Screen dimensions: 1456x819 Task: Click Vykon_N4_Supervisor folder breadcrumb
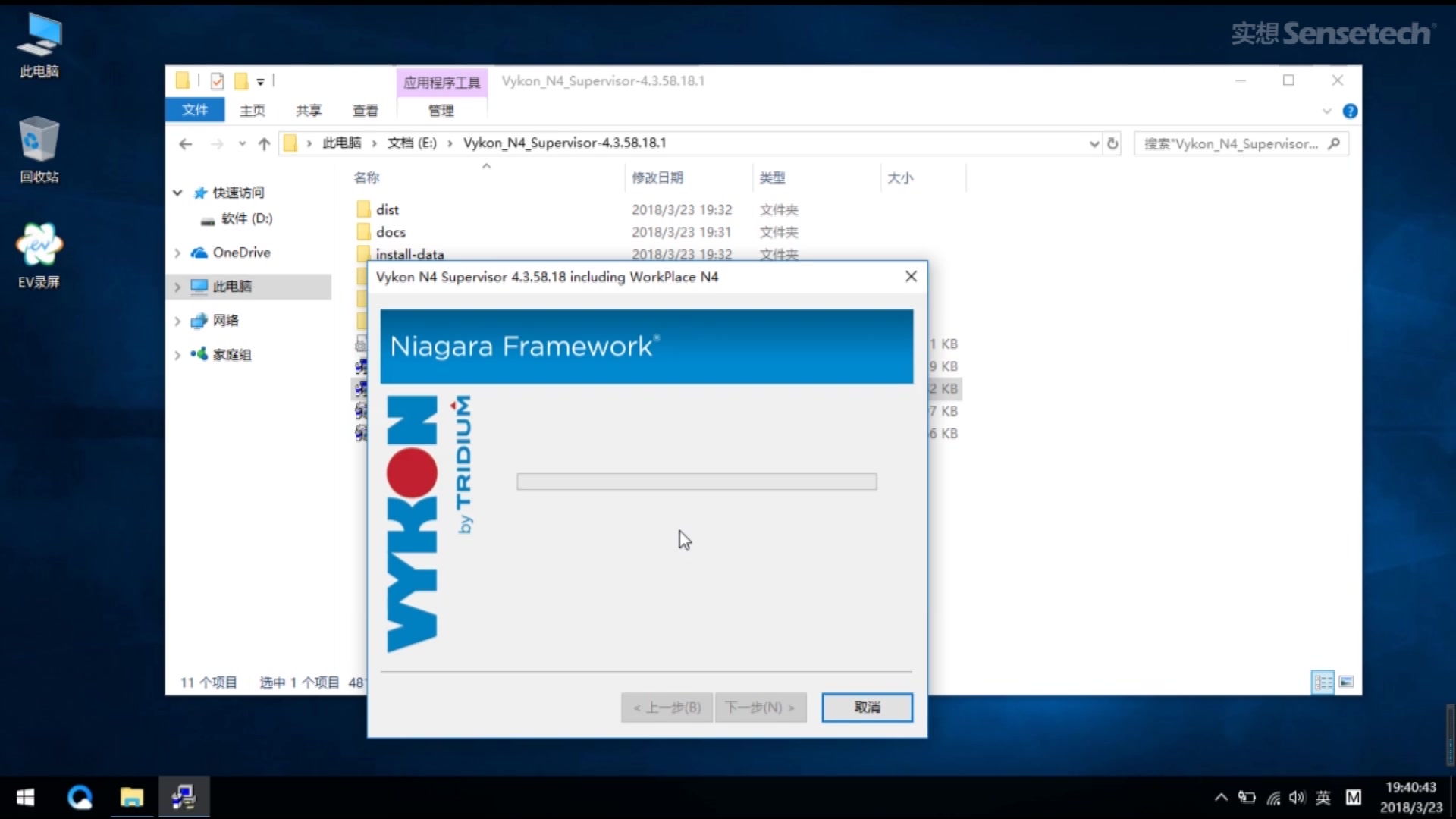[x=565, y=143]
